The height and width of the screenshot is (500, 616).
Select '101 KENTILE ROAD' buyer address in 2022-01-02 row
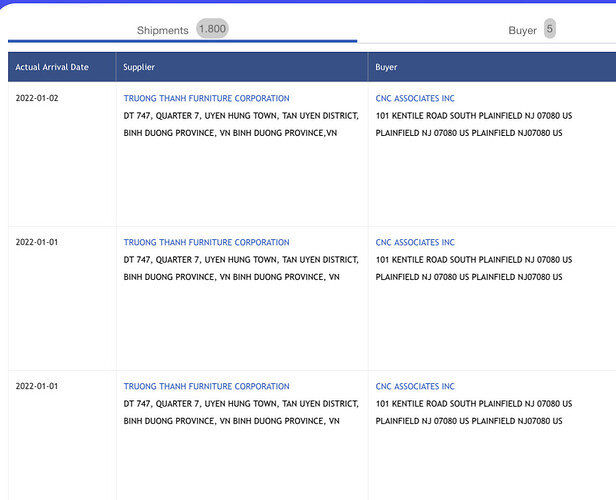point(474,115)
